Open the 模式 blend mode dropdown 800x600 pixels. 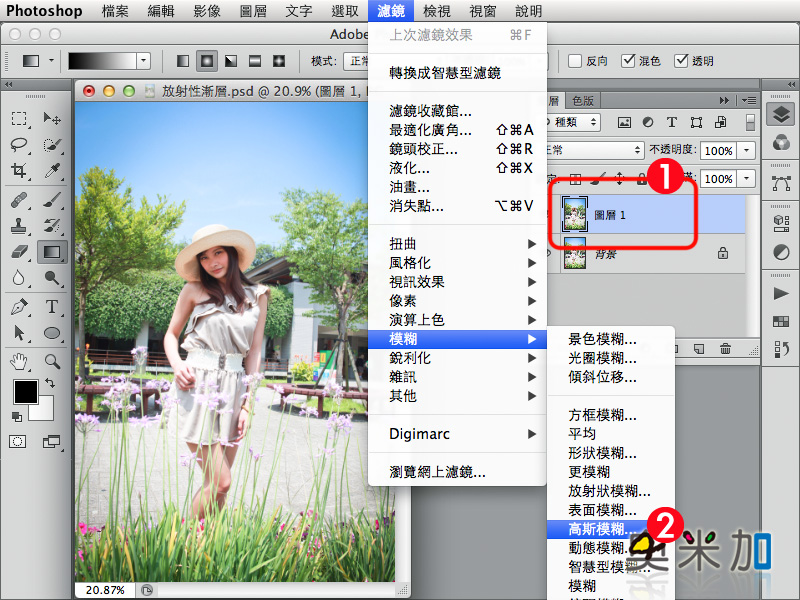click(x=357, y=61)
